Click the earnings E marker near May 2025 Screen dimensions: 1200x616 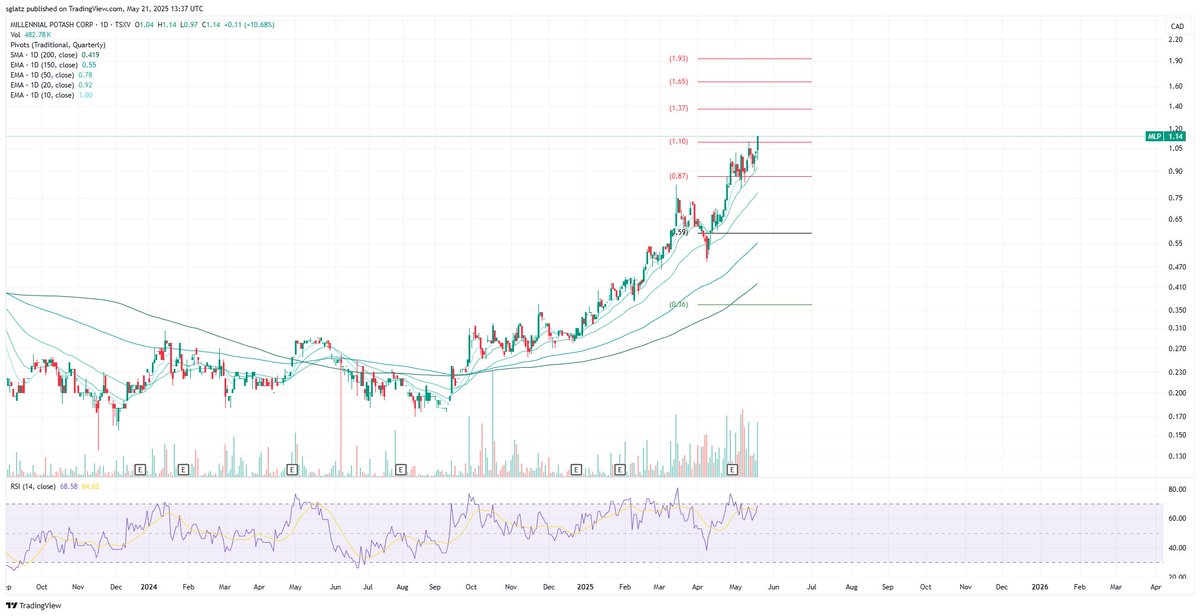(x=732, y=468)
